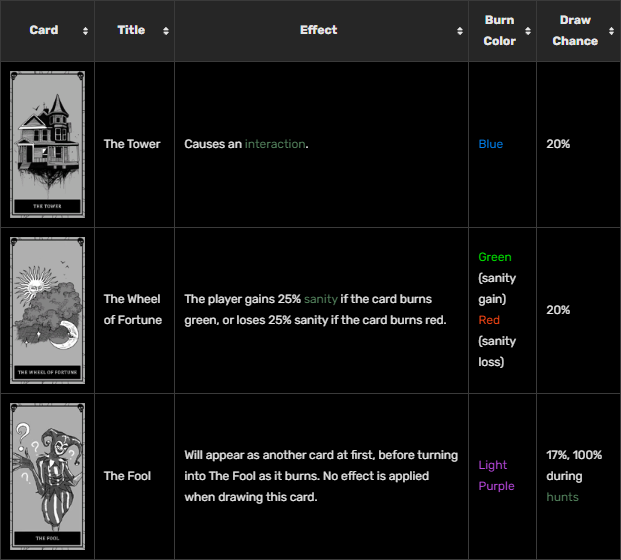The width and height of the screenshot is (621, 560).
Task: Click '(sanity loss)' text under Red
Action: pos(497,351)
